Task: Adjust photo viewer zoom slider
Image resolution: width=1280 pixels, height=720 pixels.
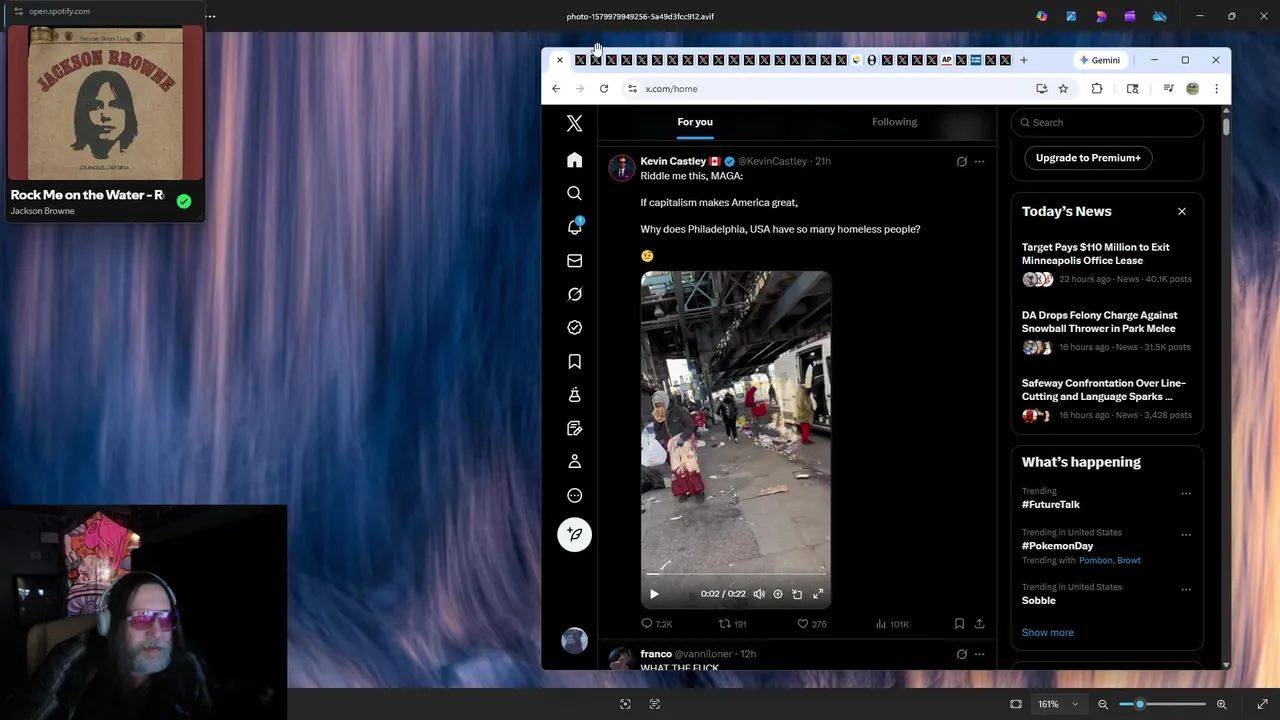Action: 1162,704
